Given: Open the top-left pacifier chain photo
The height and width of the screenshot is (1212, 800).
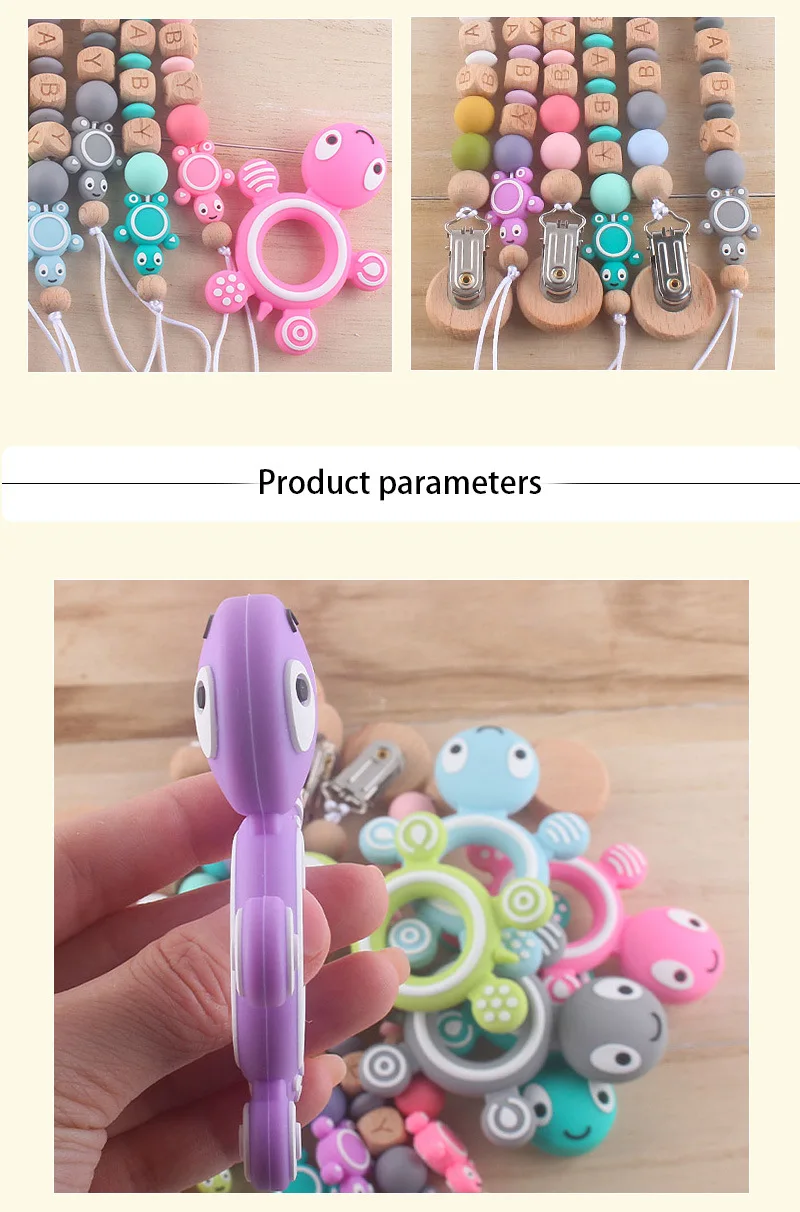Looking at the screenshot, I should click(210, 195).
